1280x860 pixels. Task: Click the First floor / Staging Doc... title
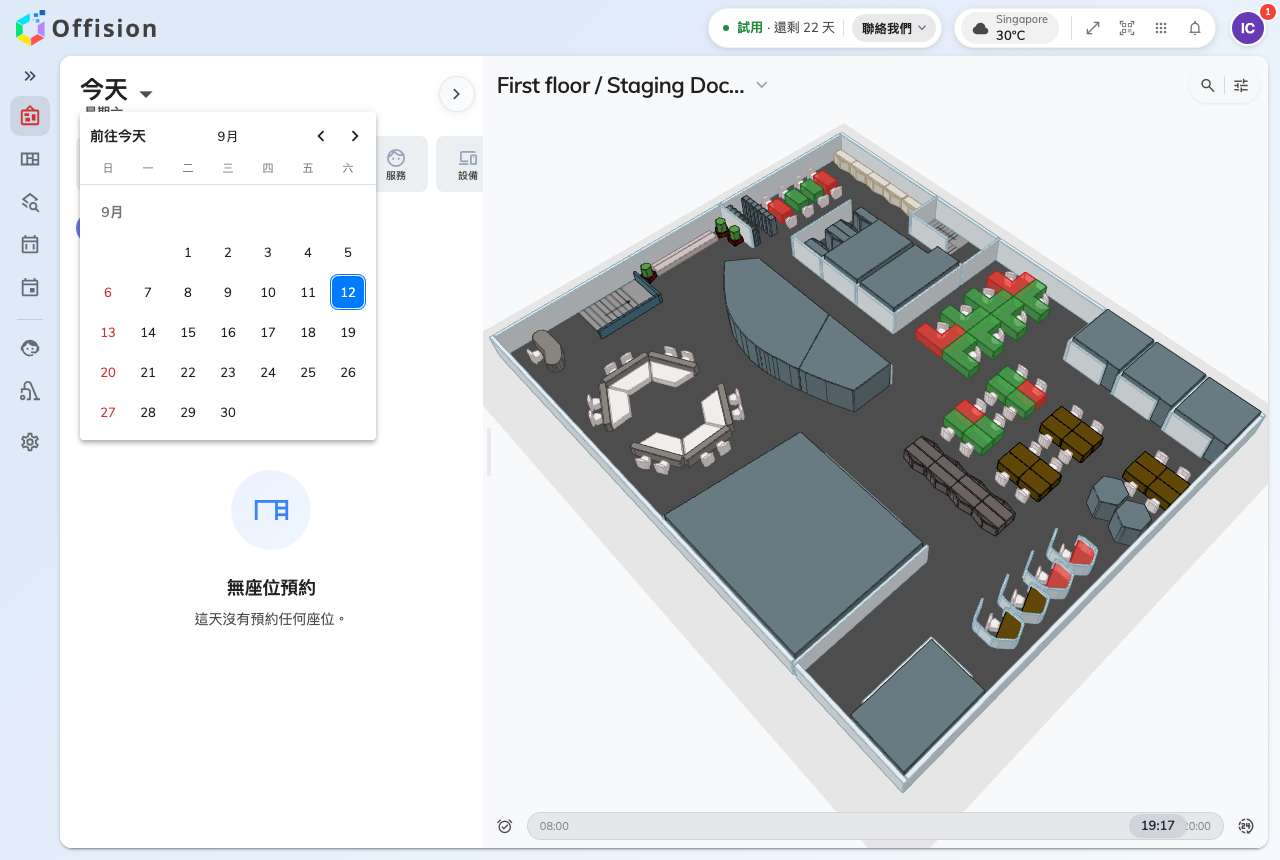620,85
